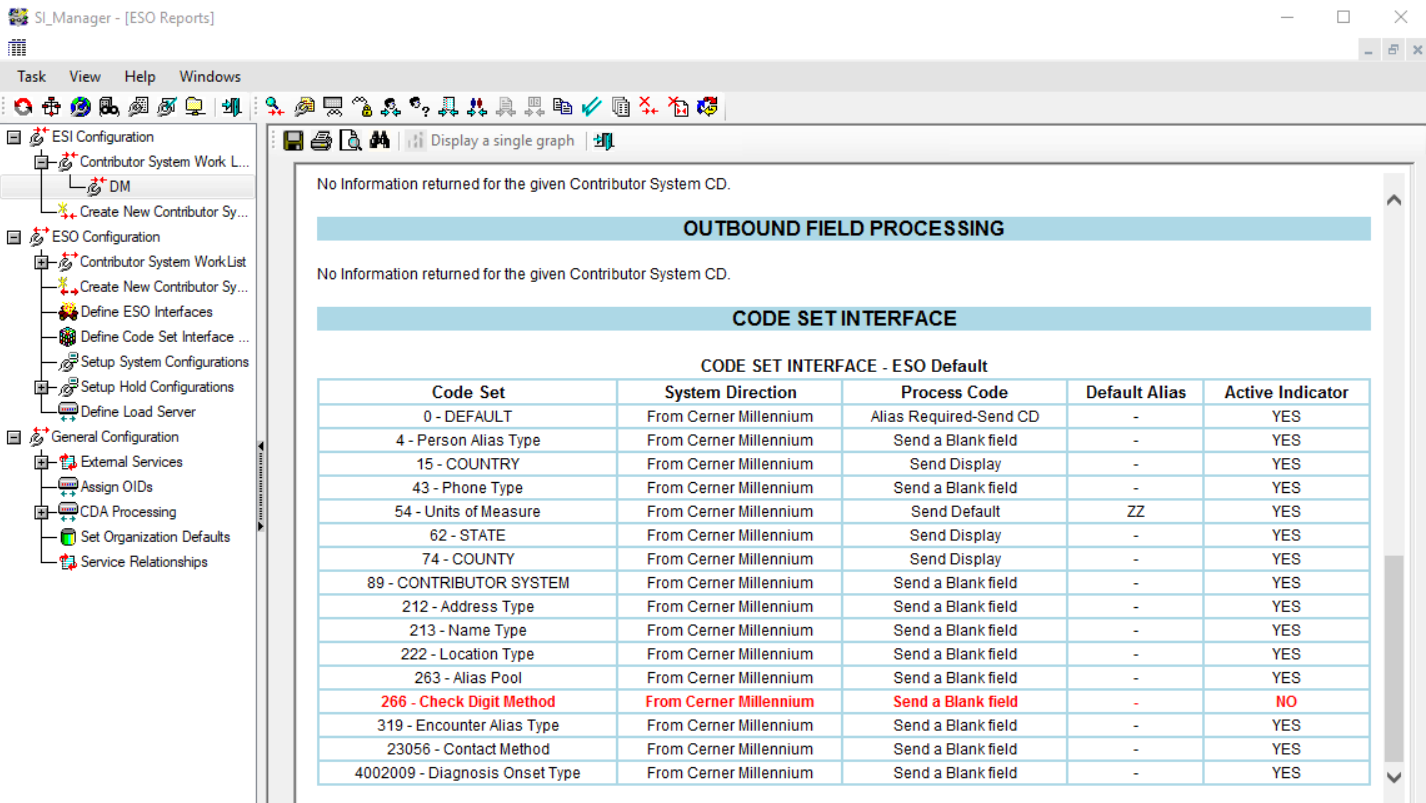Click the face with question mark toolbar icon
Viewport: 1426px width, 803px height.
(x=419, y=107)
